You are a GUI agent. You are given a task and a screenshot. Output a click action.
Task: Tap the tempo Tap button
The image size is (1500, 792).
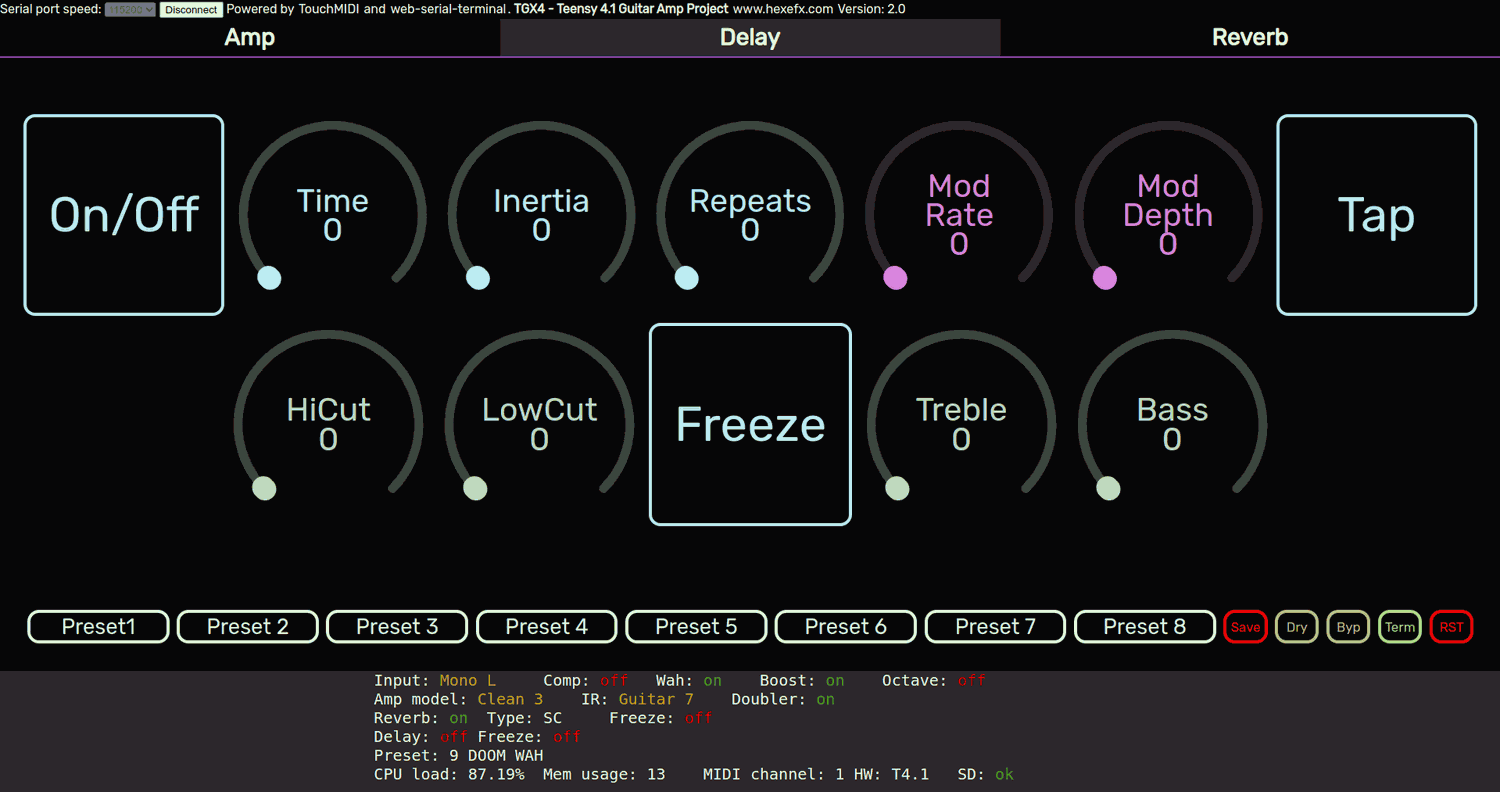coord(1376,215)
